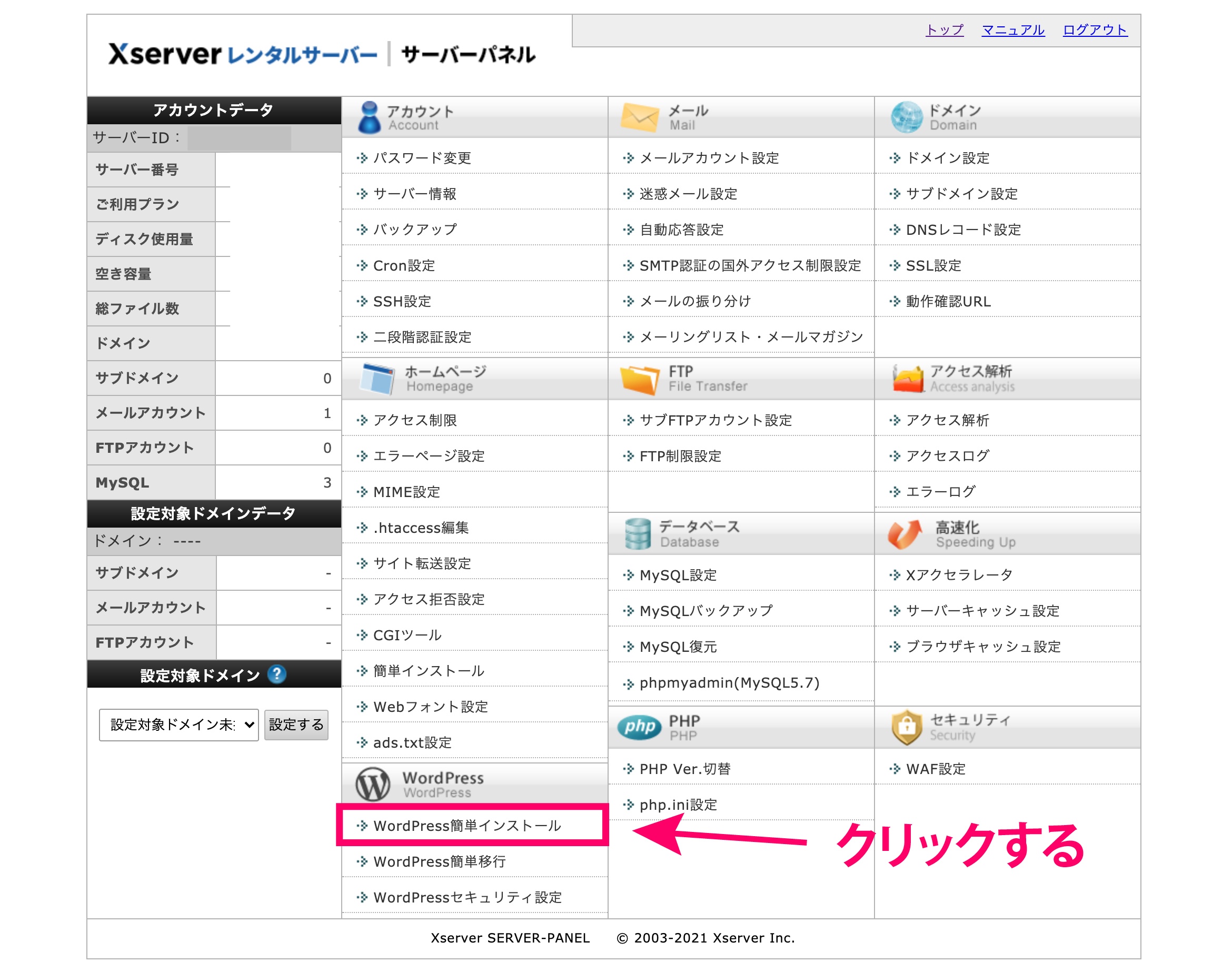The image size is (1232, 972).
Task: Open MySQLバックアップ
Action: (x=706, y=611)
